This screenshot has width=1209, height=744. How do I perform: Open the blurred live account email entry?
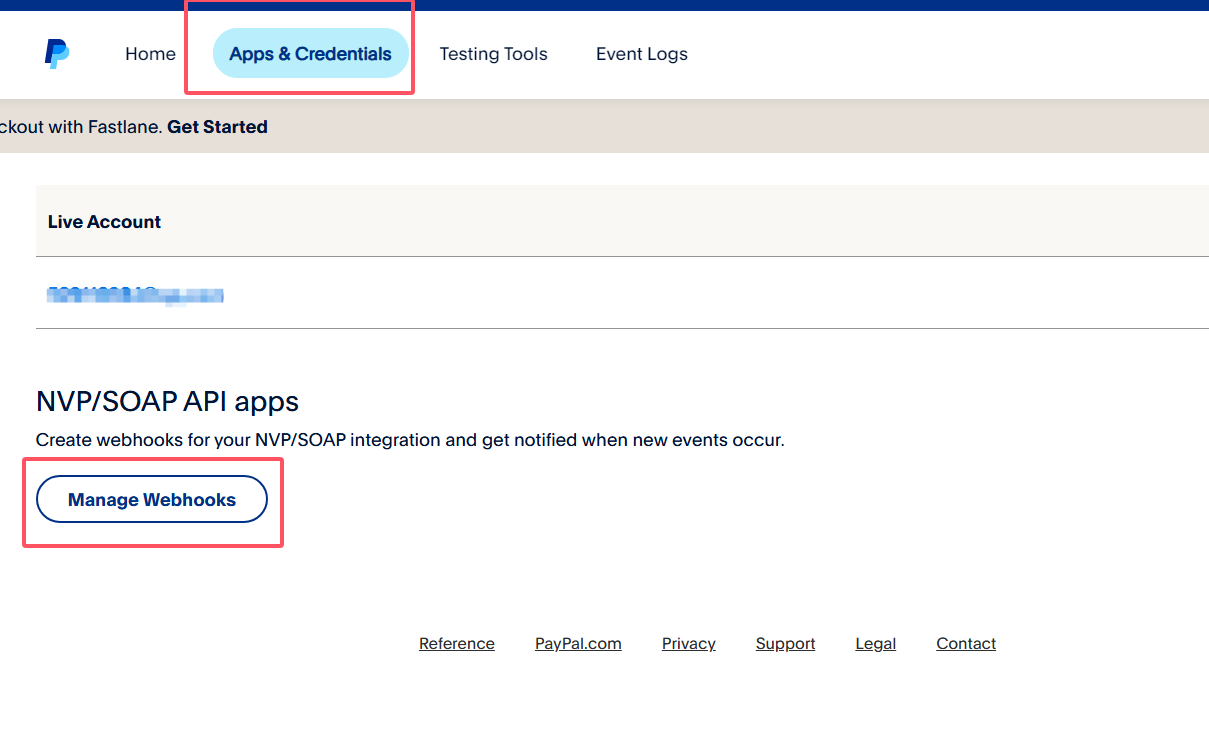(135, 295)
